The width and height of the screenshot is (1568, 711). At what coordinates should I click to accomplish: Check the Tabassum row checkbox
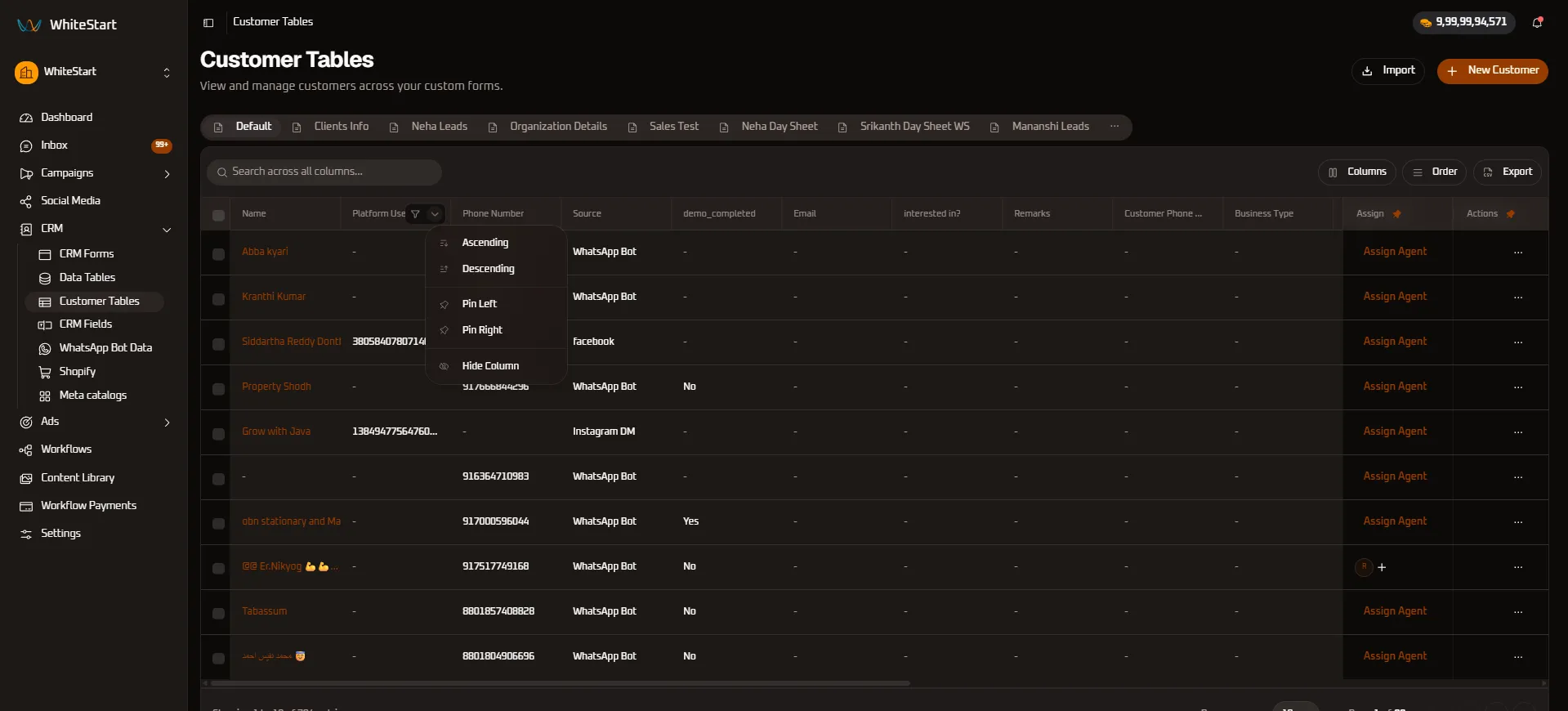tap(218, 613)
